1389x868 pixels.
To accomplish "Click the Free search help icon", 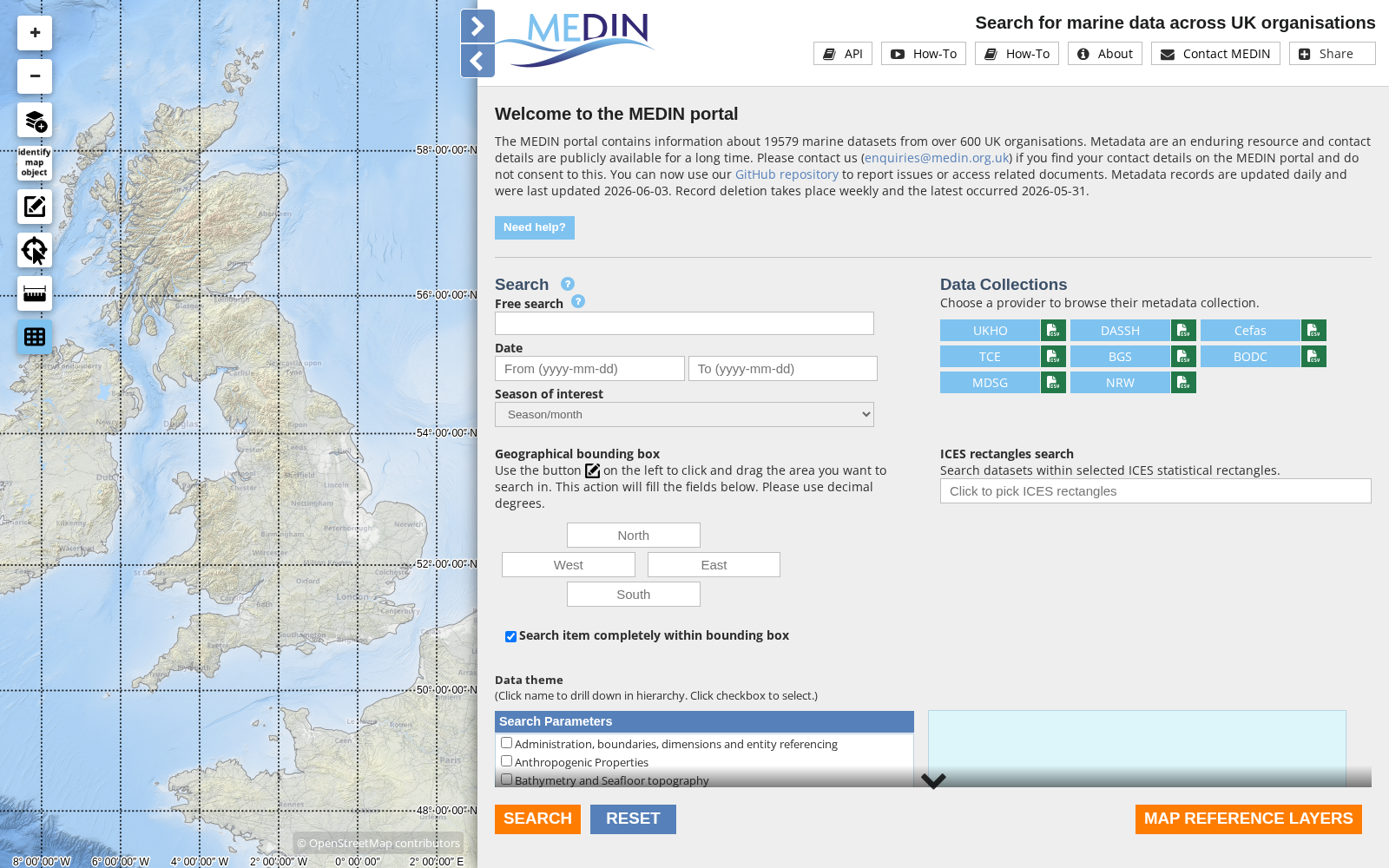I will (578, 301).
